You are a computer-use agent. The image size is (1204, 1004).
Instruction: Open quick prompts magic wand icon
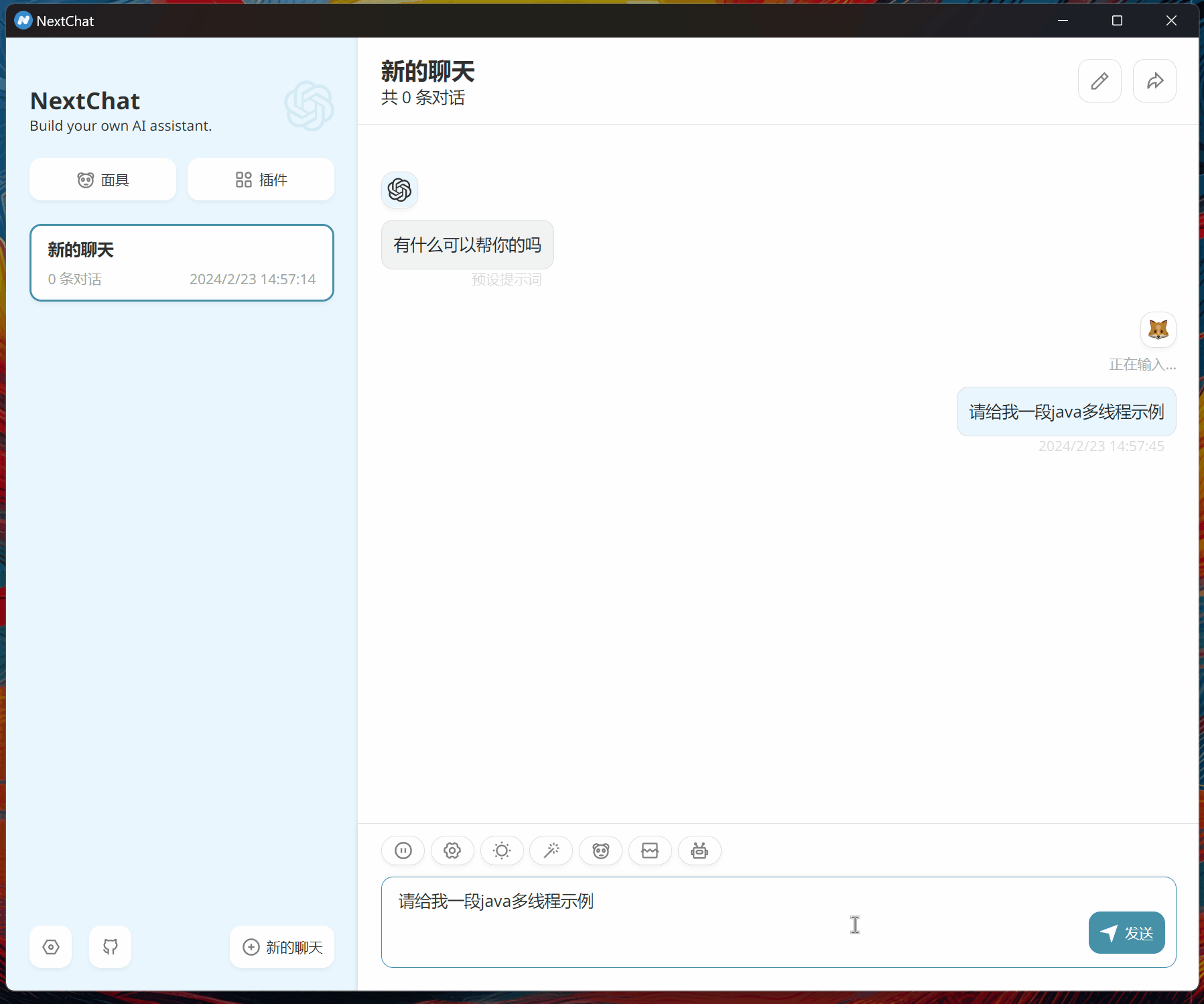point(551,851)
